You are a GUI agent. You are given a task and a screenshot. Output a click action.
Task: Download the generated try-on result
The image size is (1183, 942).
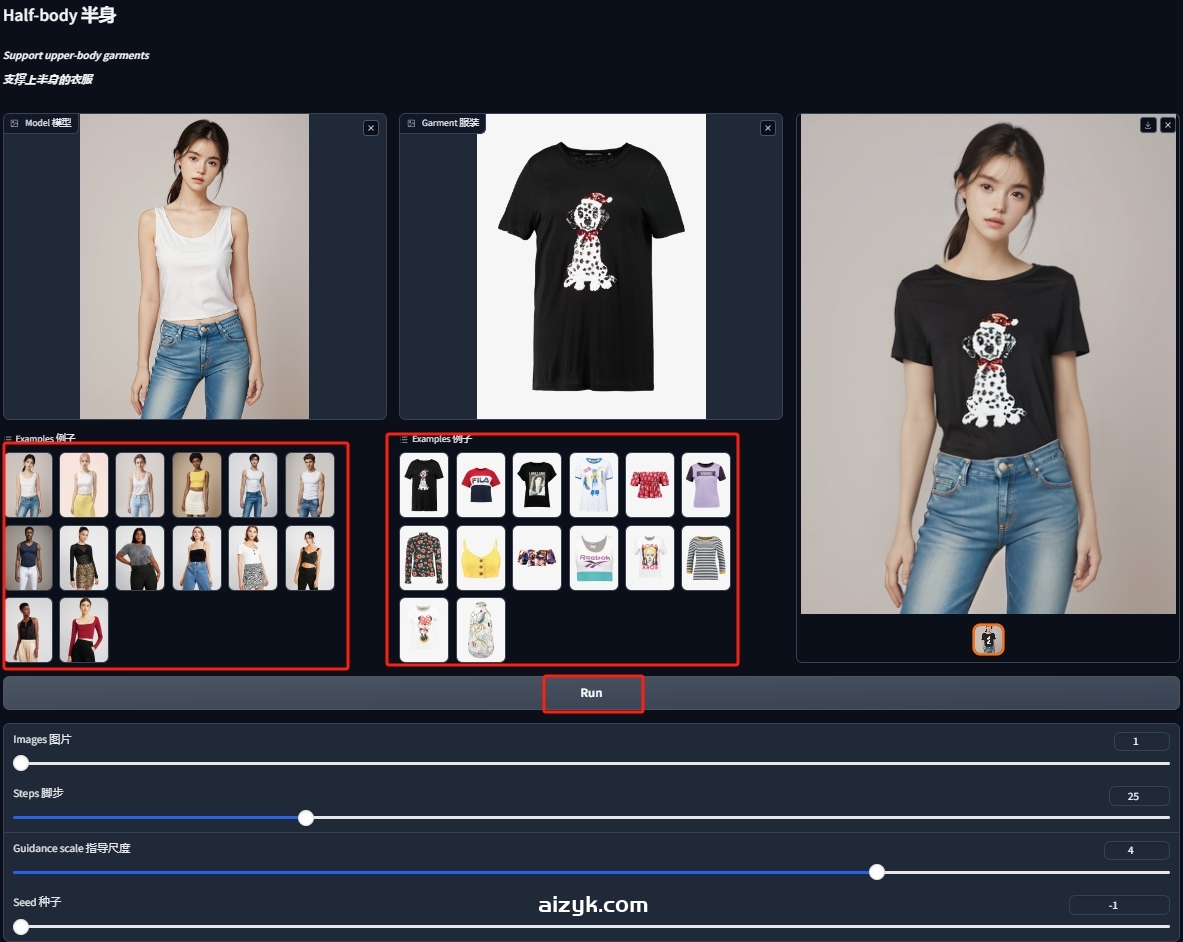[1149, 124]
